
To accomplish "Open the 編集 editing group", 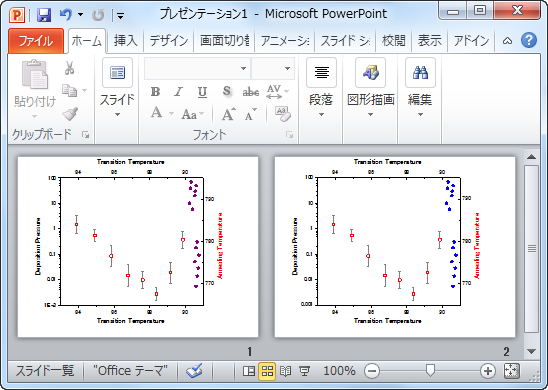I will coord(420,88).
